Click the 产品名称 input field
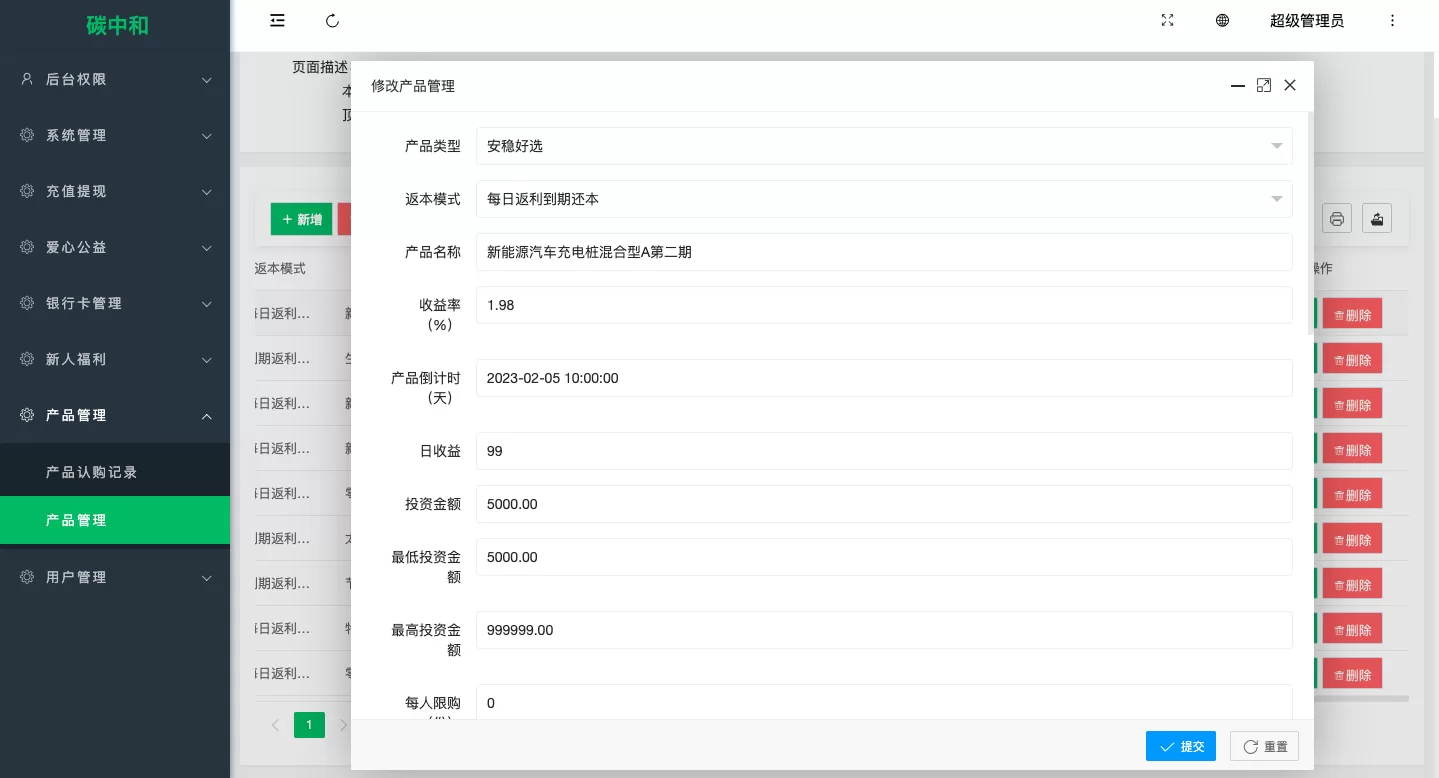The image size is (1439, 778). (x=883, y=252)
